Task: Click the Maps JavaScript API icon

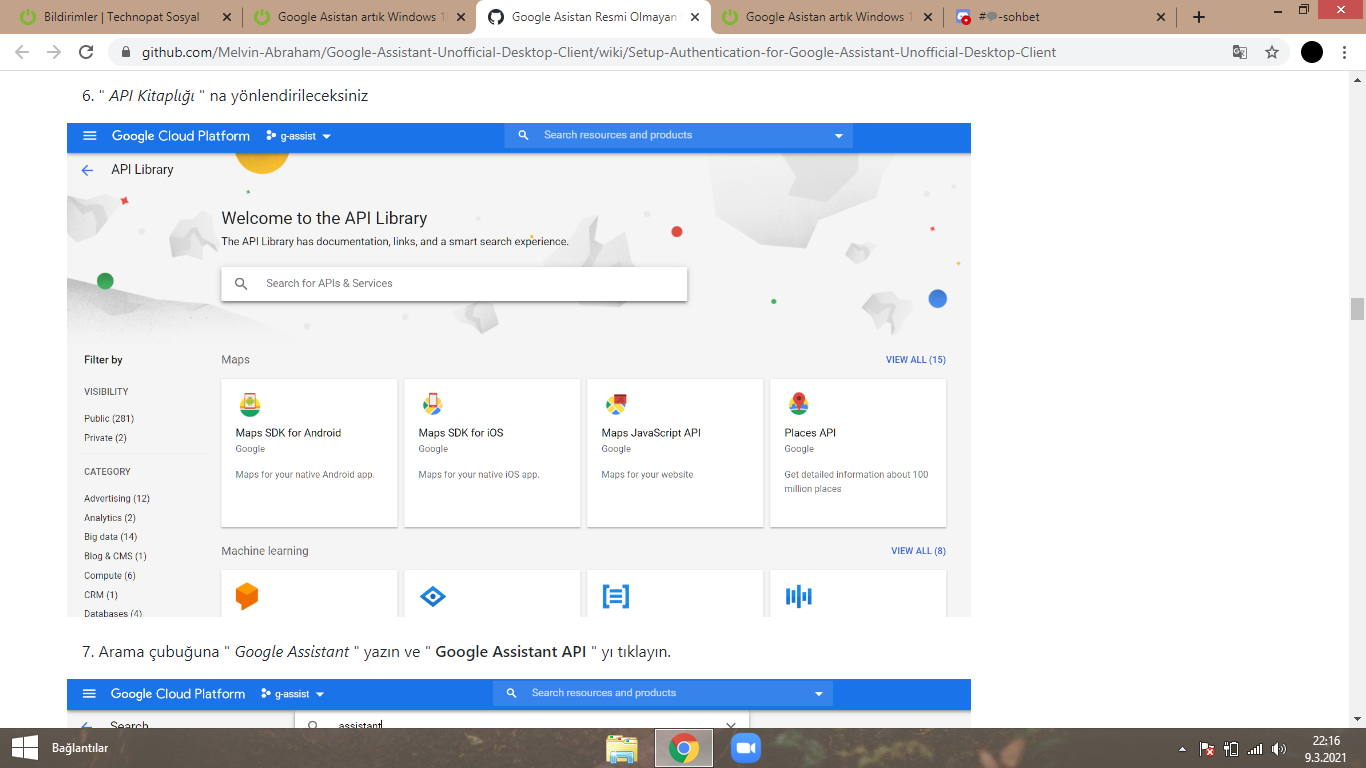Action: (x=616, y=405)
